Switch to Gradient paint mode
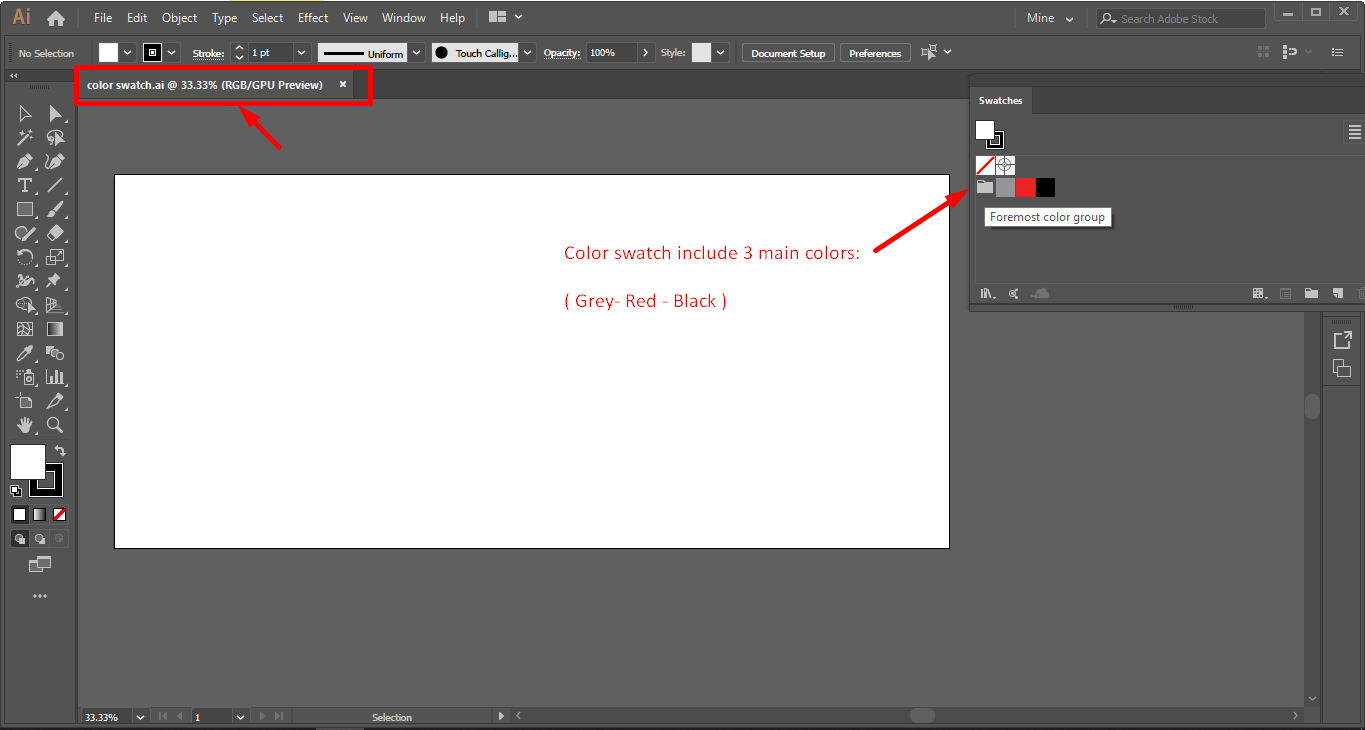Screen dimensions: 1365x730 pyautogui.click(x=39, y=514)
